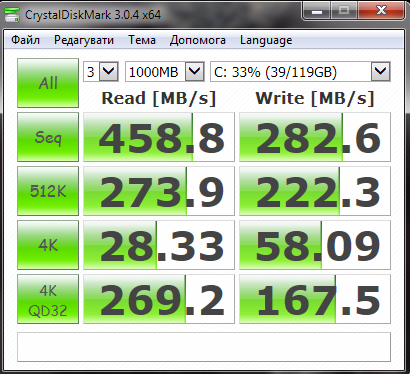Click the empty comment field at the bottom
Screen dimensions: 410x374
[x=204, y=347]
